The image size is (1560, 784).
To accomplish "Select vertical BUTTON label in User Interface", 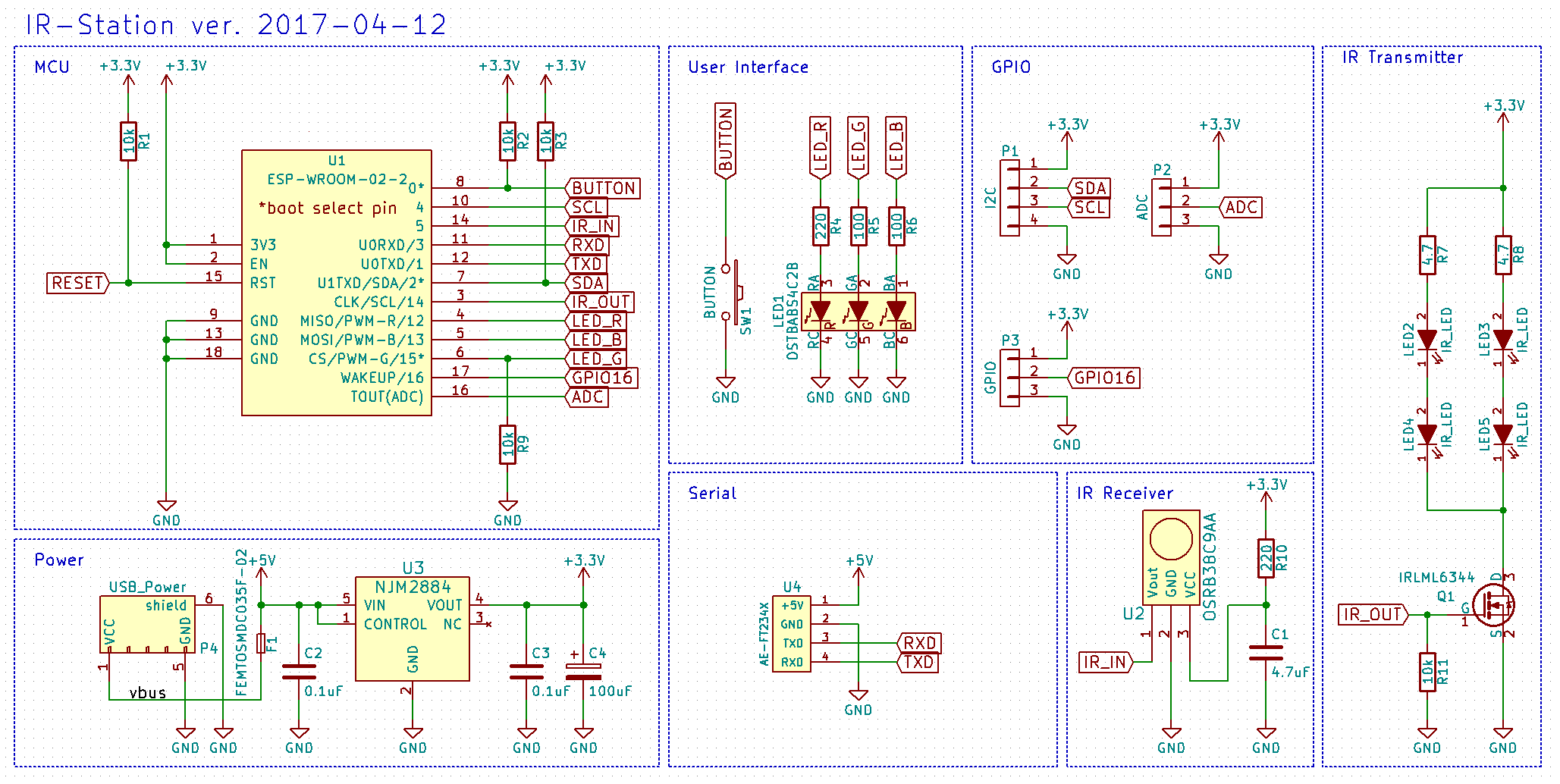I will coord(726,141).
